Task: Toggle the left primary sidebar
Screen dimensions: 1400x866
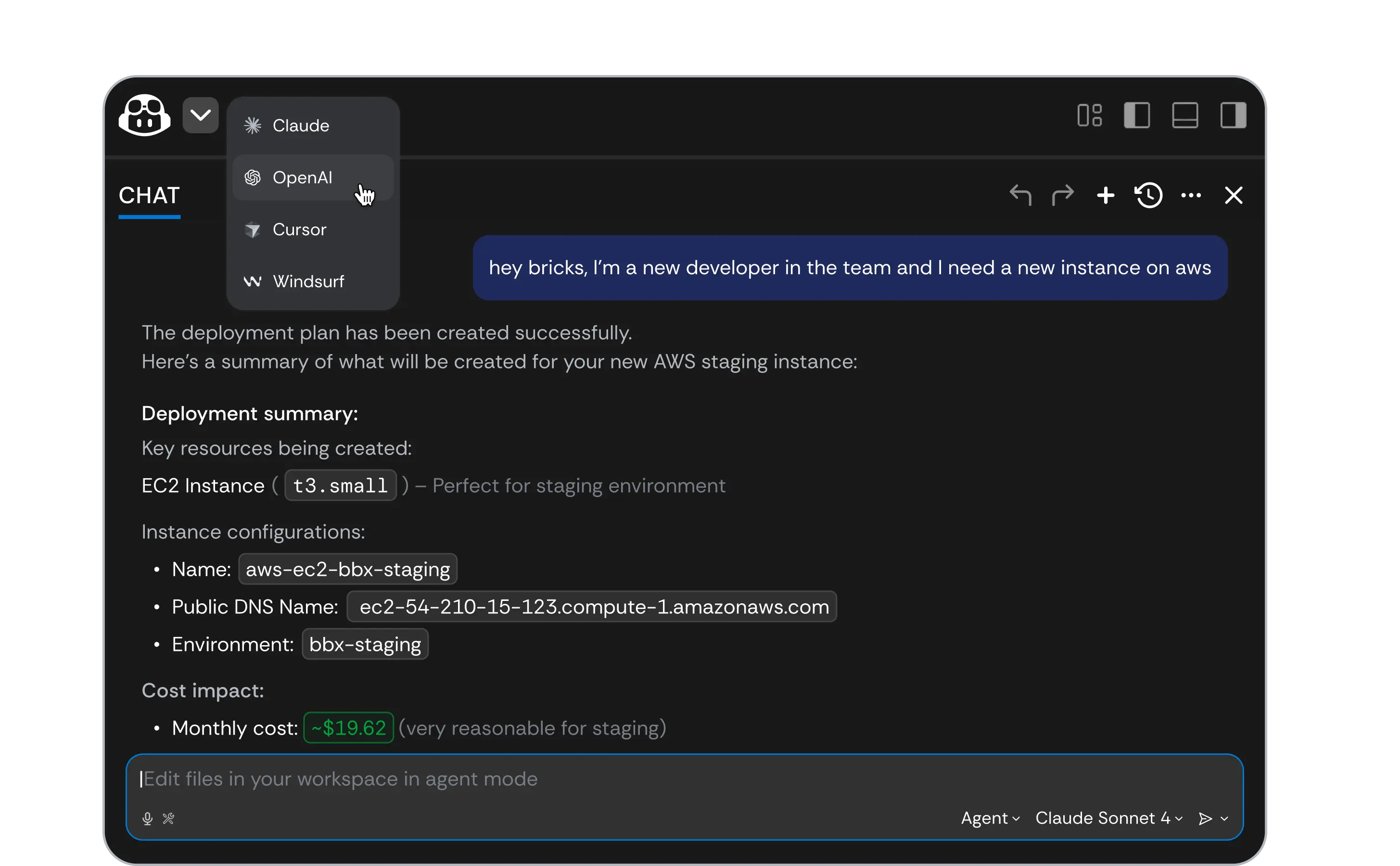Action: pyautogui.click(x=1137, y=115)
